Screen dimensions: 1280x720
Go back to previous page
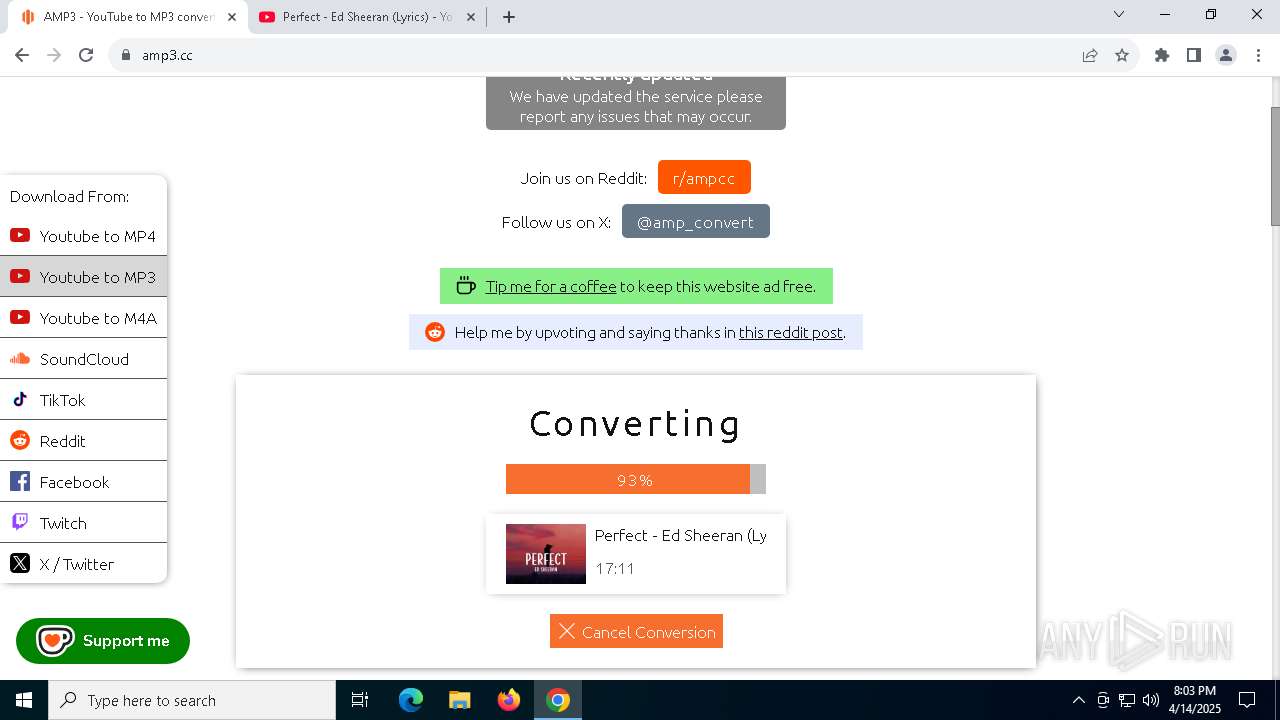click(x=22, y=55)
